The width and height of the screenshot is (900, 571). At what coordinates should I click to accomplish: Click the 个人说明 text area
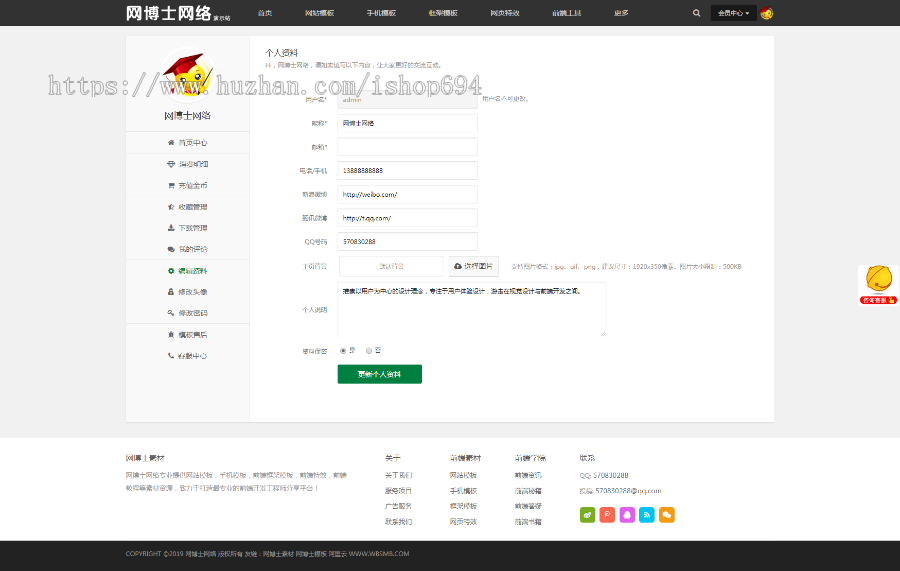point(471,309)
